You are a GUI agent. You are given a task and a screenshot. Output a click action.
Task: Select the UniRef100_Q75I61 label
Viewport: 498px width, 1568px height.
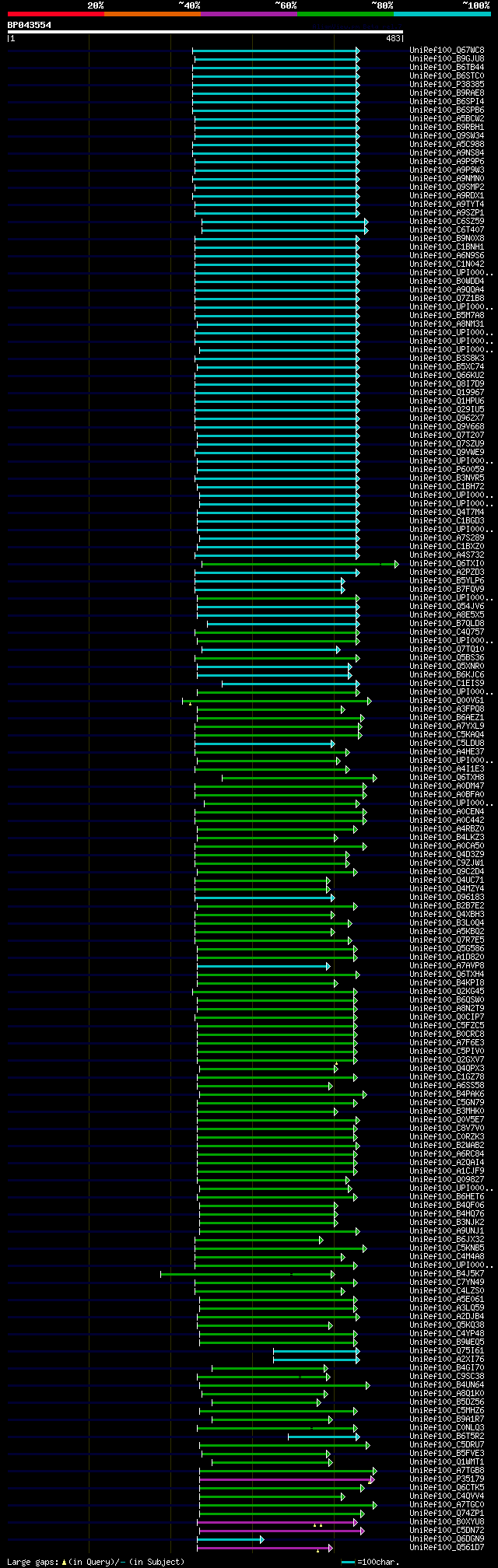(x=447, y=1350)
